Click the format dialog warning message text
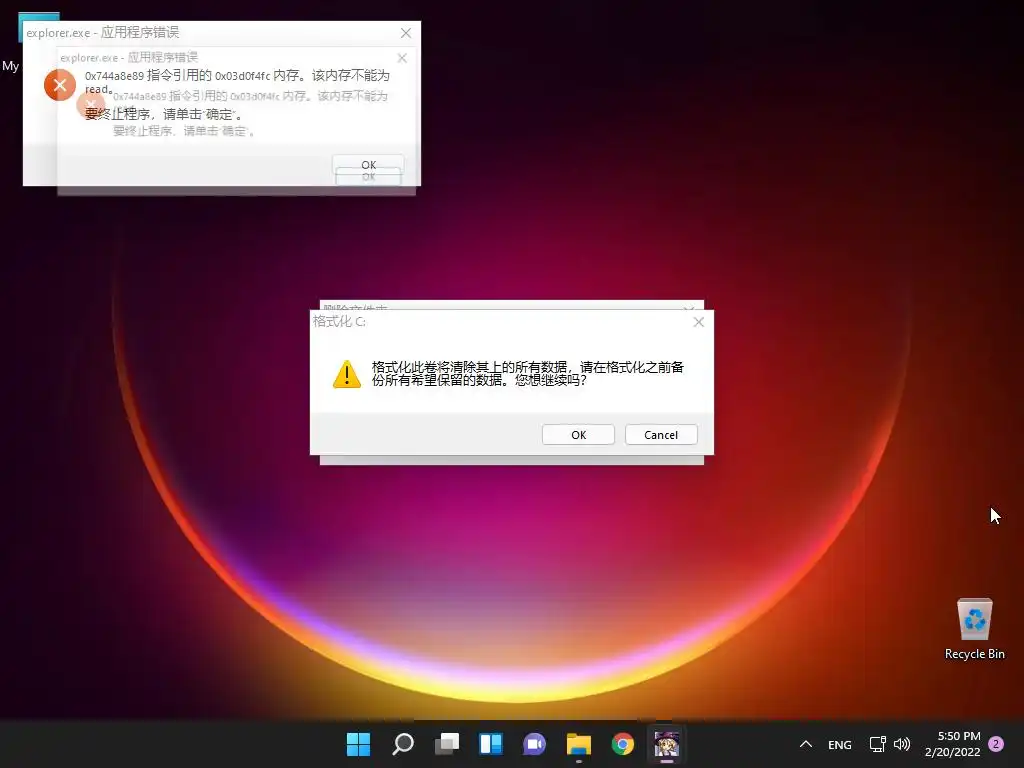This screenshot has width=1024, height=768. point(528,374)
